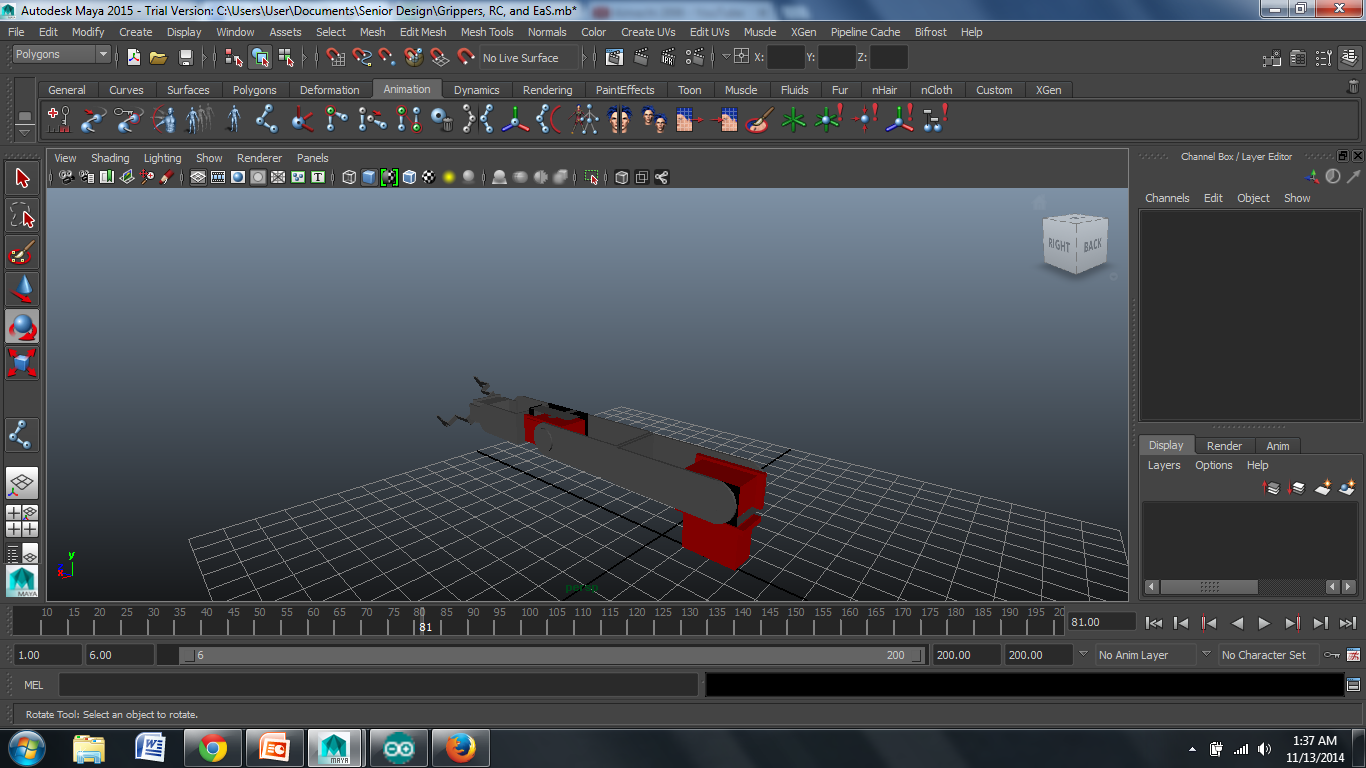
Task: Open the Mesh Tools menu
Action: click(x=486, y=32)
